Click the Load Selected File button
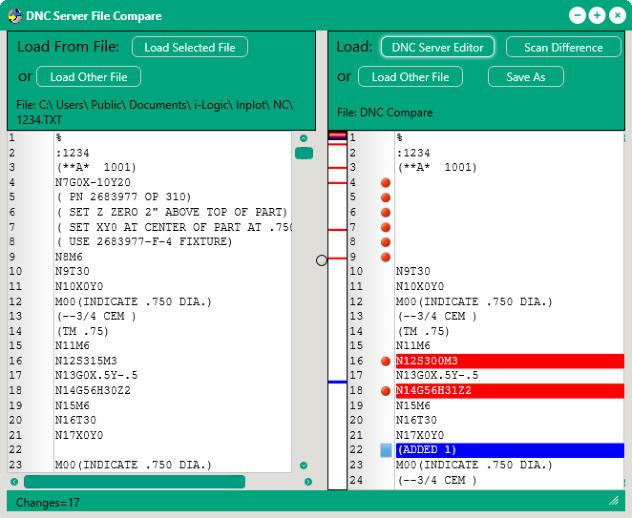This screenshot has height=518, width=632. tap(190, 47)
